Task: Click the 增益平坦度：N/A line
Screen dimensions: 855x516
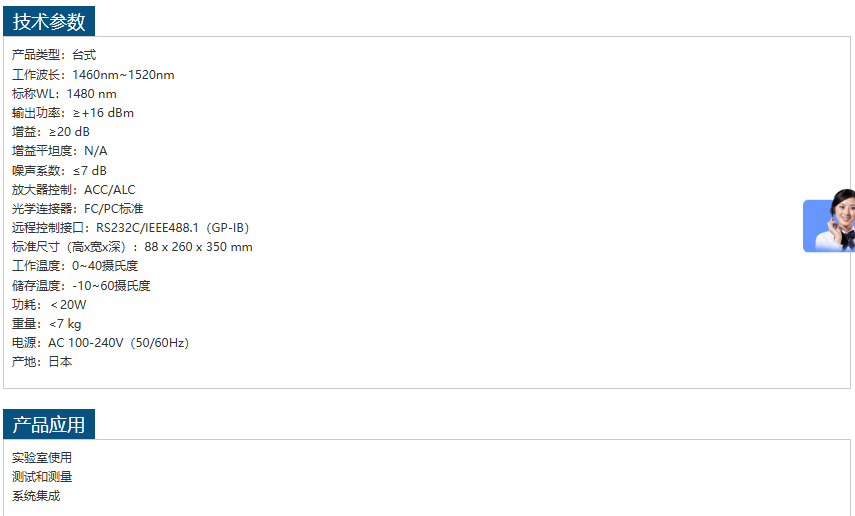Action: click(x=60, y=151)
